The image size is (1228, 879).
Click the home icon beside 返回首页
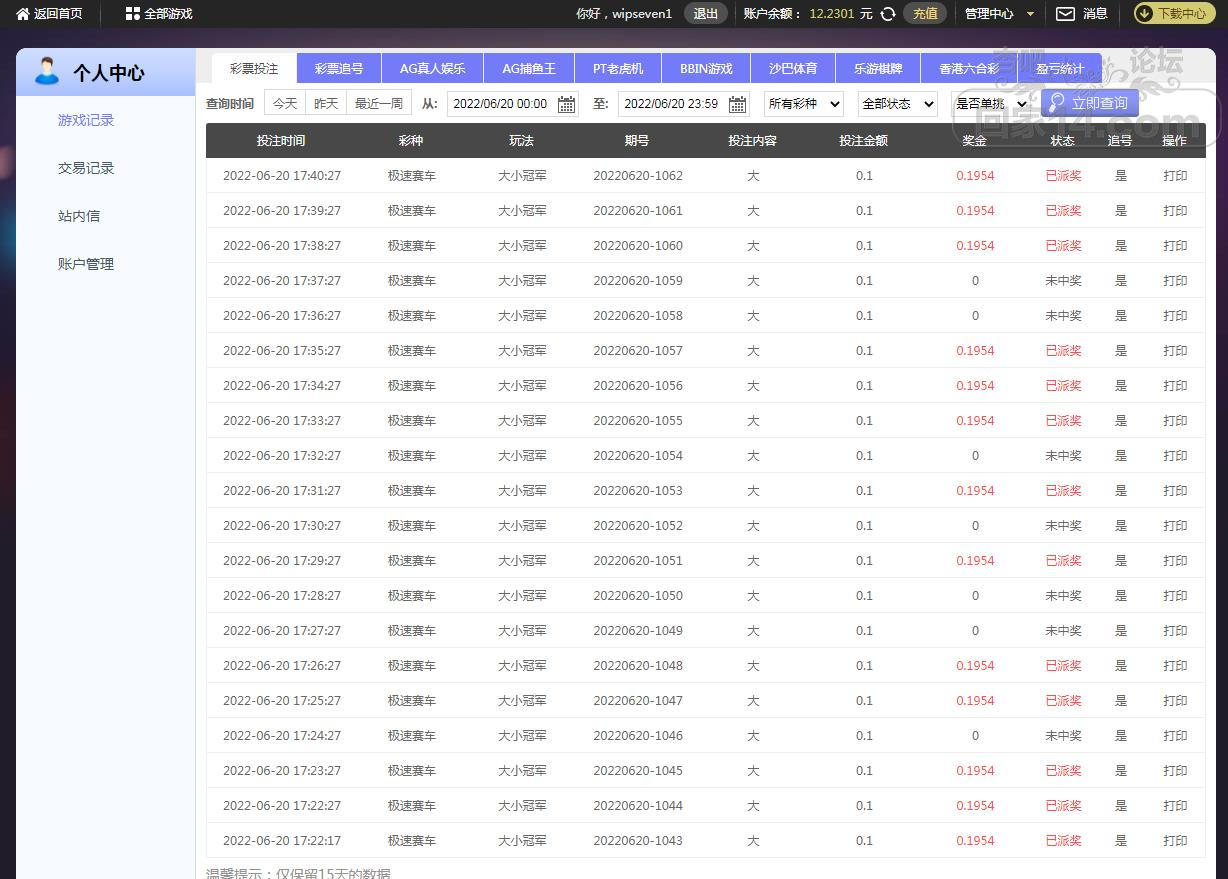pyautogui.click(x=23, y=14)
